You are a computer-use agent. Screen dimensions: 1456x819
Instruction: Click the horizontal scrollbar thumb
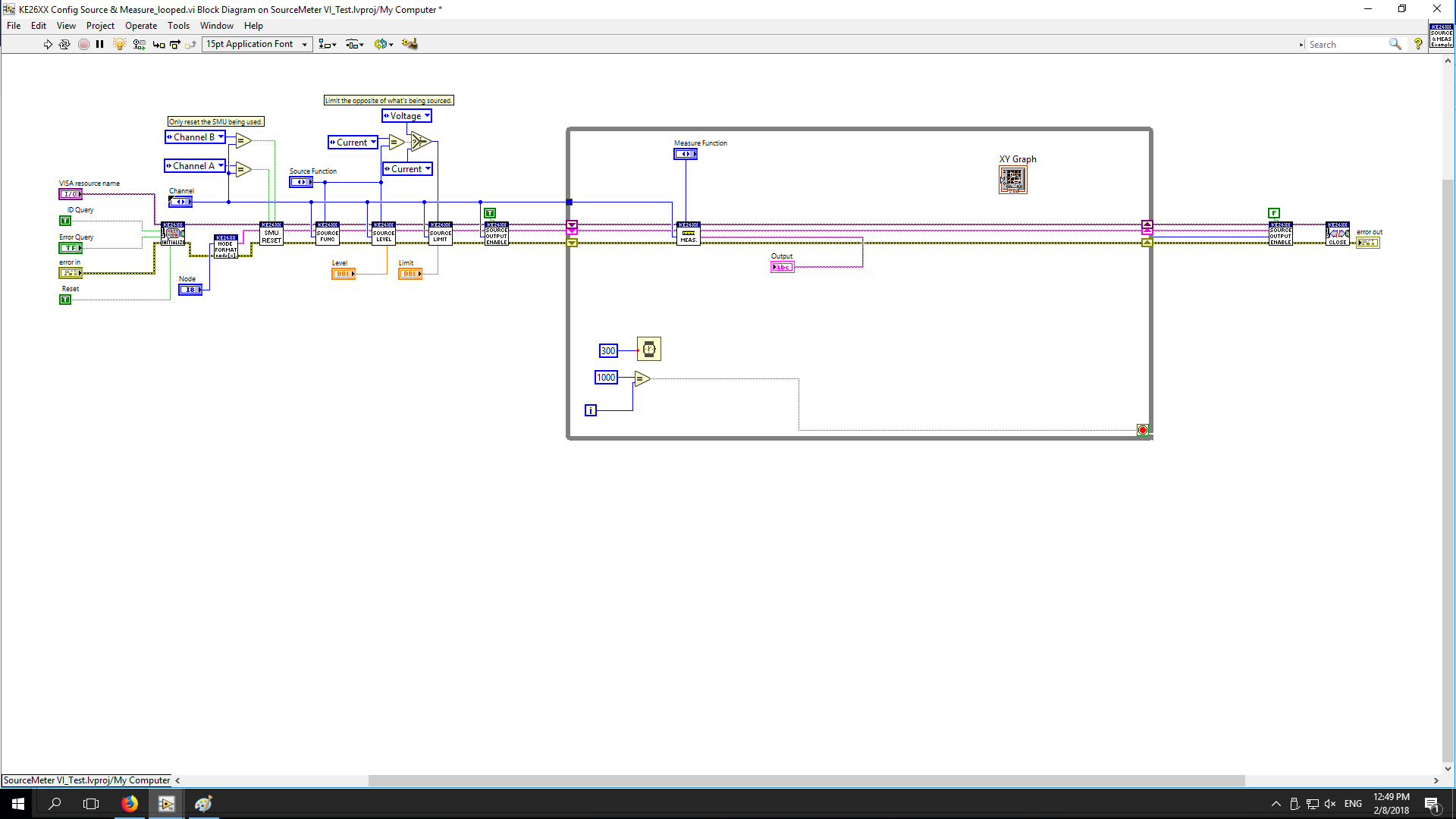pyautogui.click(x=806, y=780)
